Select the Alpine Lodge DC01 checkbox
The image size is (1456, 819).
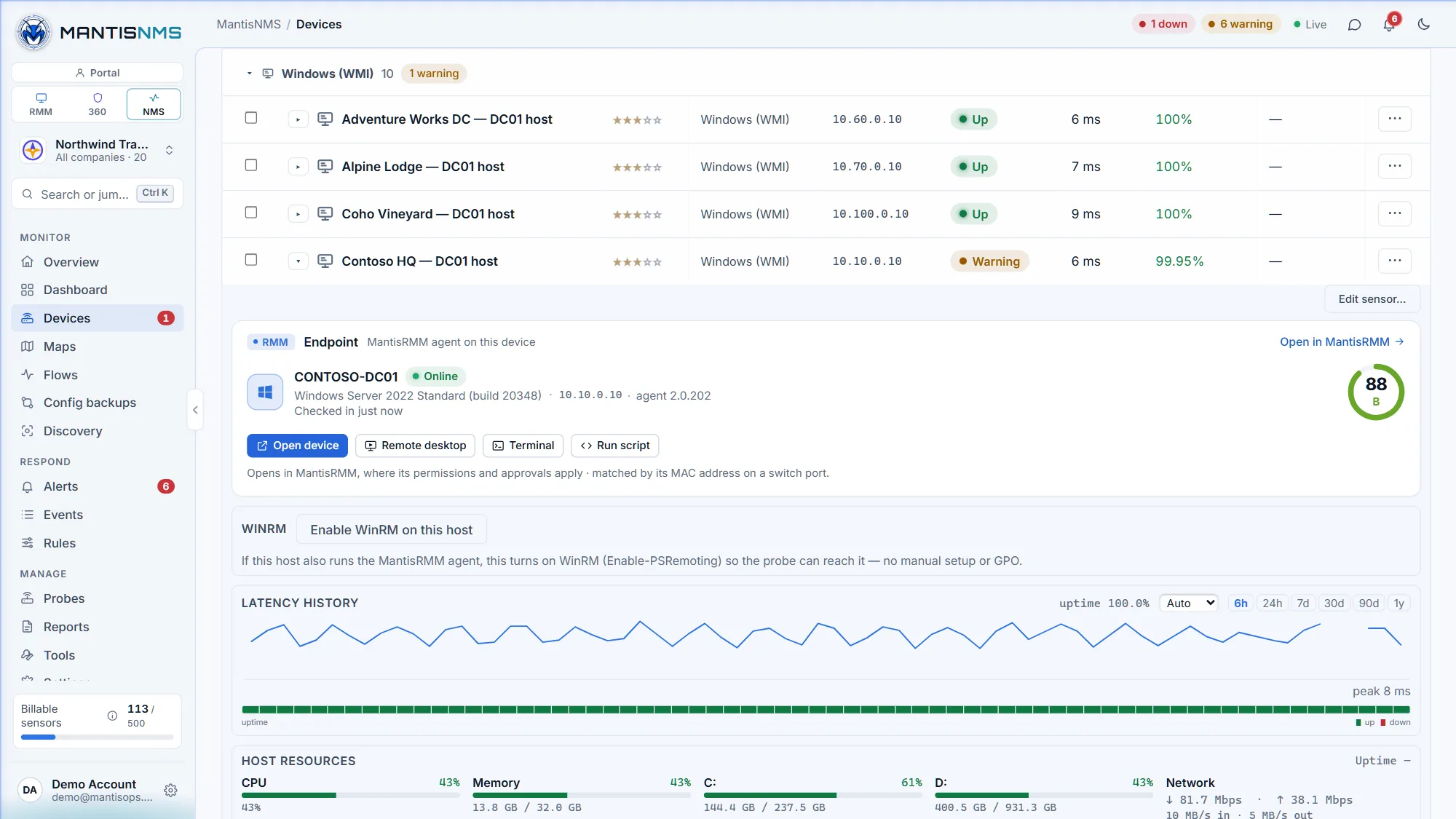click(x=251, y=165)
